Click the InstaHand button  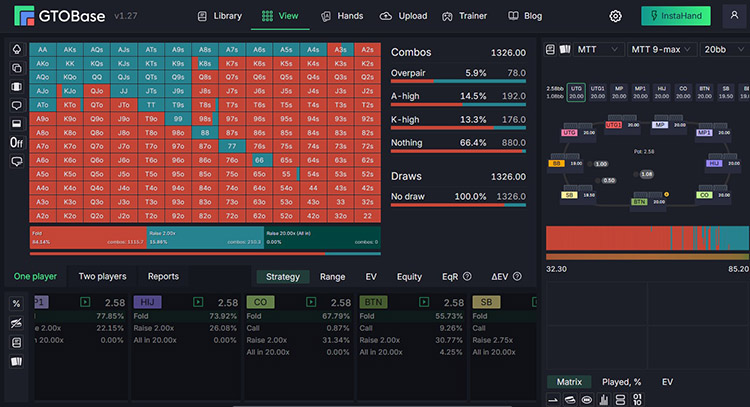point(676,16)
